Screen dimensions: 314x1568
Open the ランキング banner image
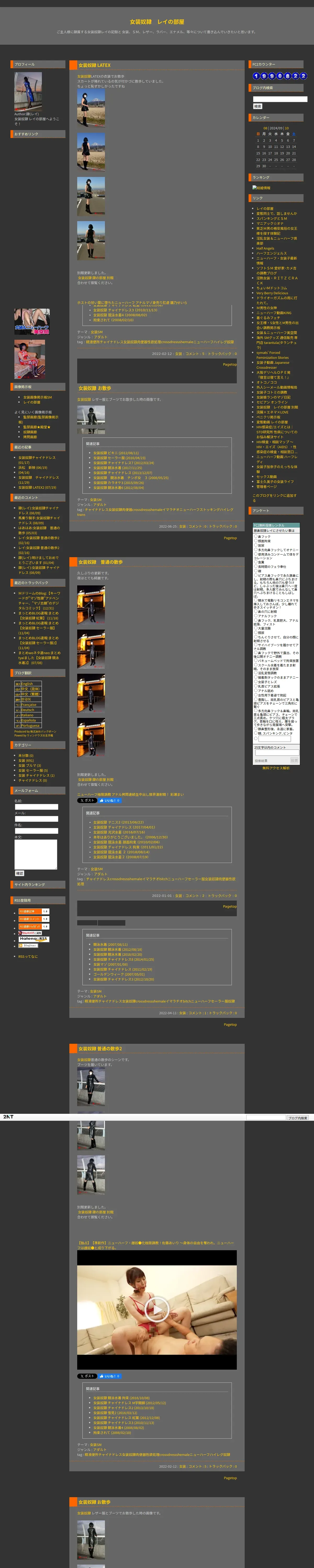(x=262, y=188)
